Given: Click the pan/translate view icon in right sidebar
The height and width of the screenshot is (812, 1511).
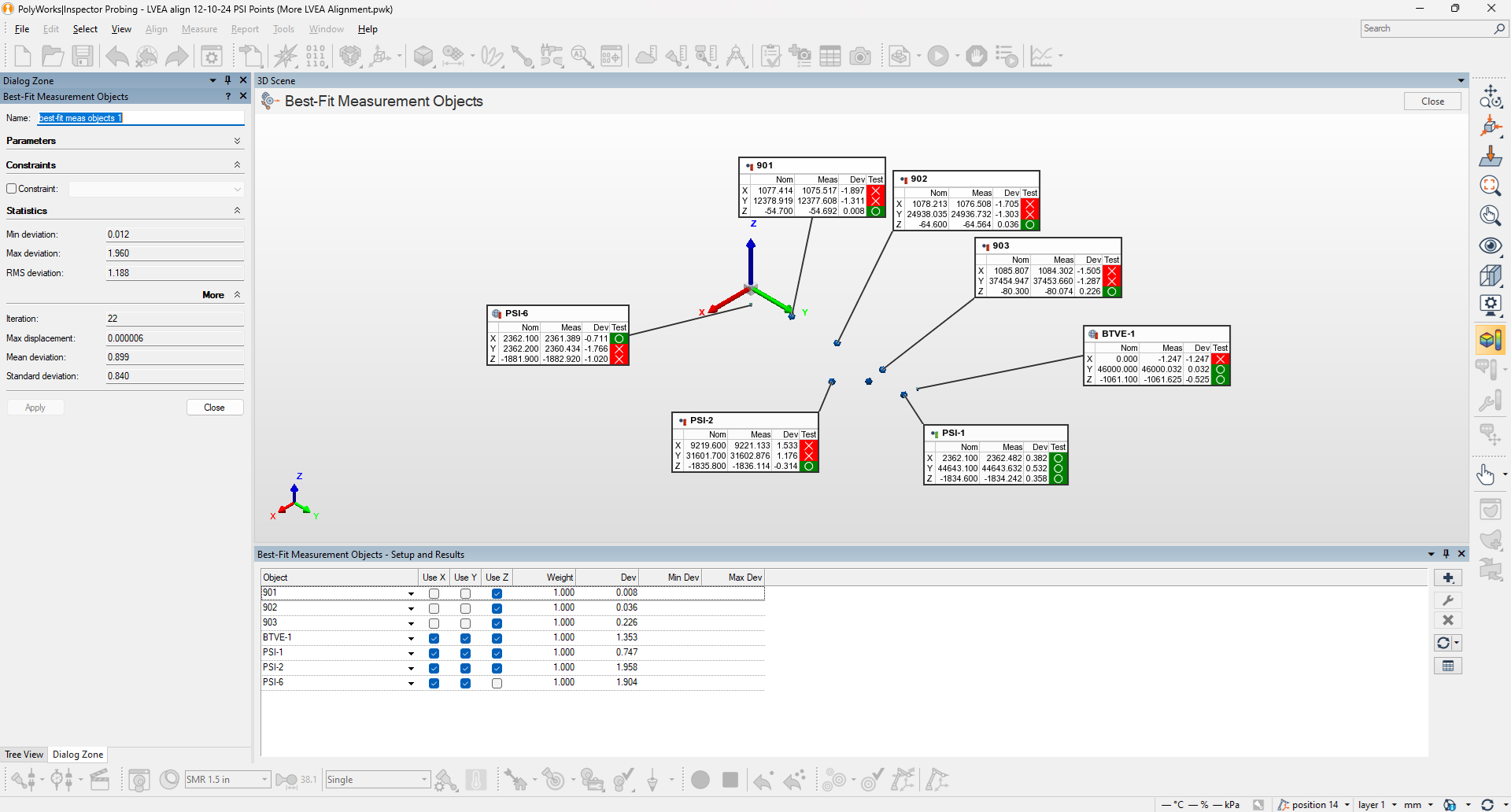Looking at the screenshot, I should (1490, 96).
